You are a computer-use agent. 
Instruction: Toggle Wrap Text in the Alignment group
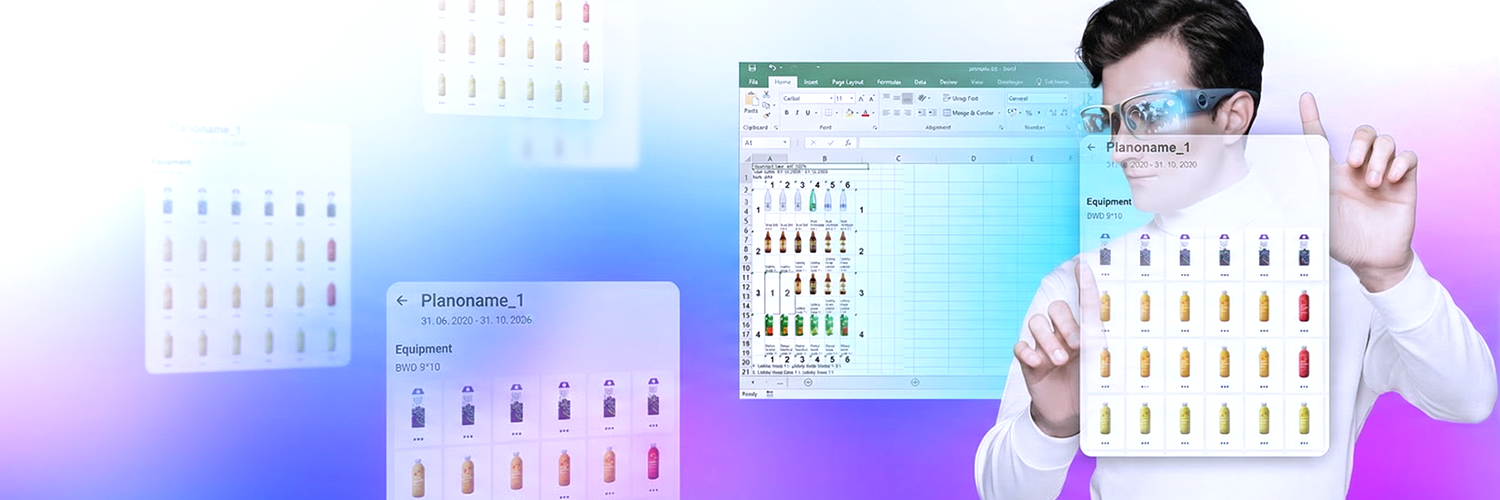[x=960, y=98]
